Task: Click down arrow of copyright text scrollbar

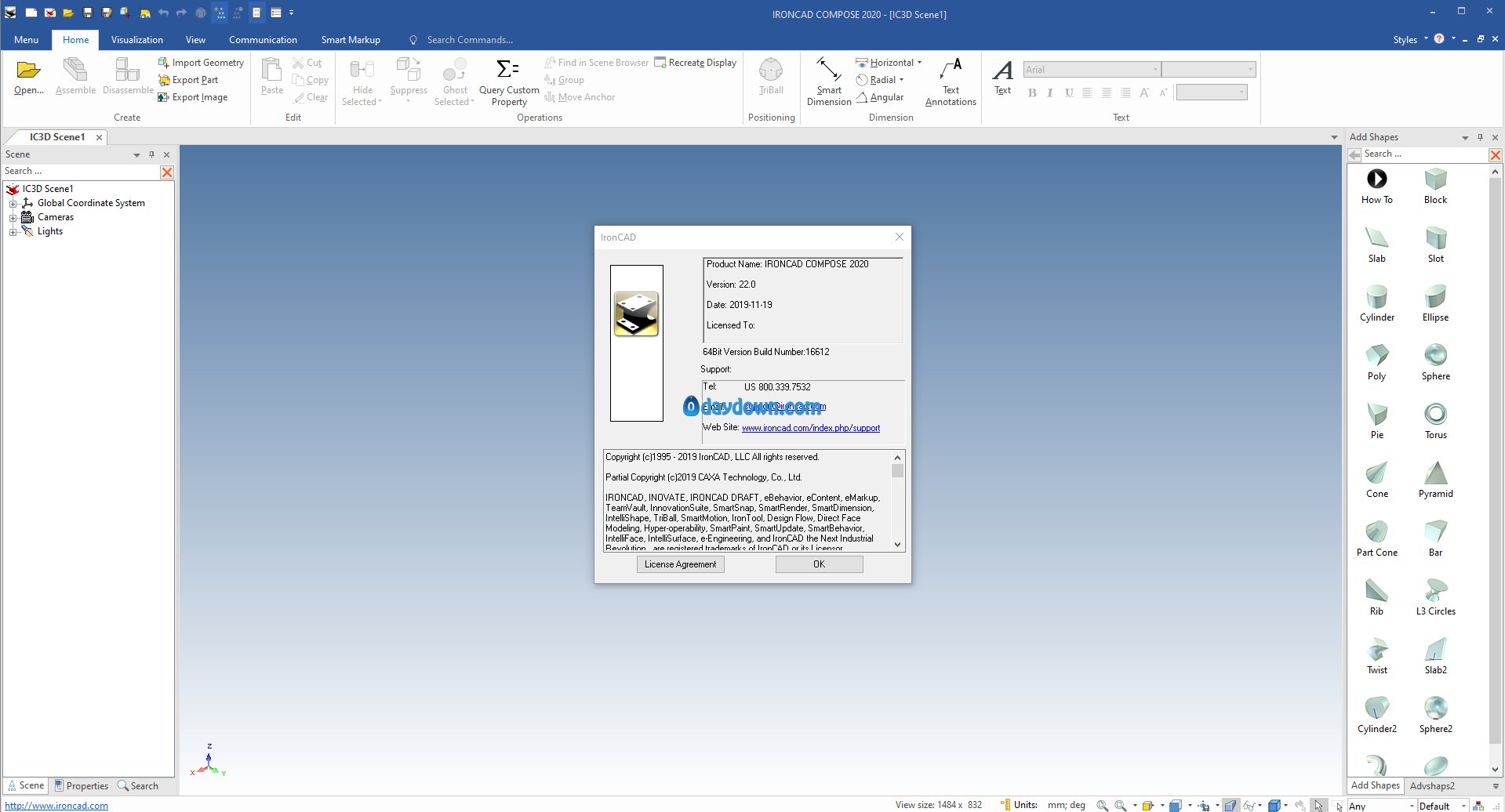Action: tap(897, 545)
